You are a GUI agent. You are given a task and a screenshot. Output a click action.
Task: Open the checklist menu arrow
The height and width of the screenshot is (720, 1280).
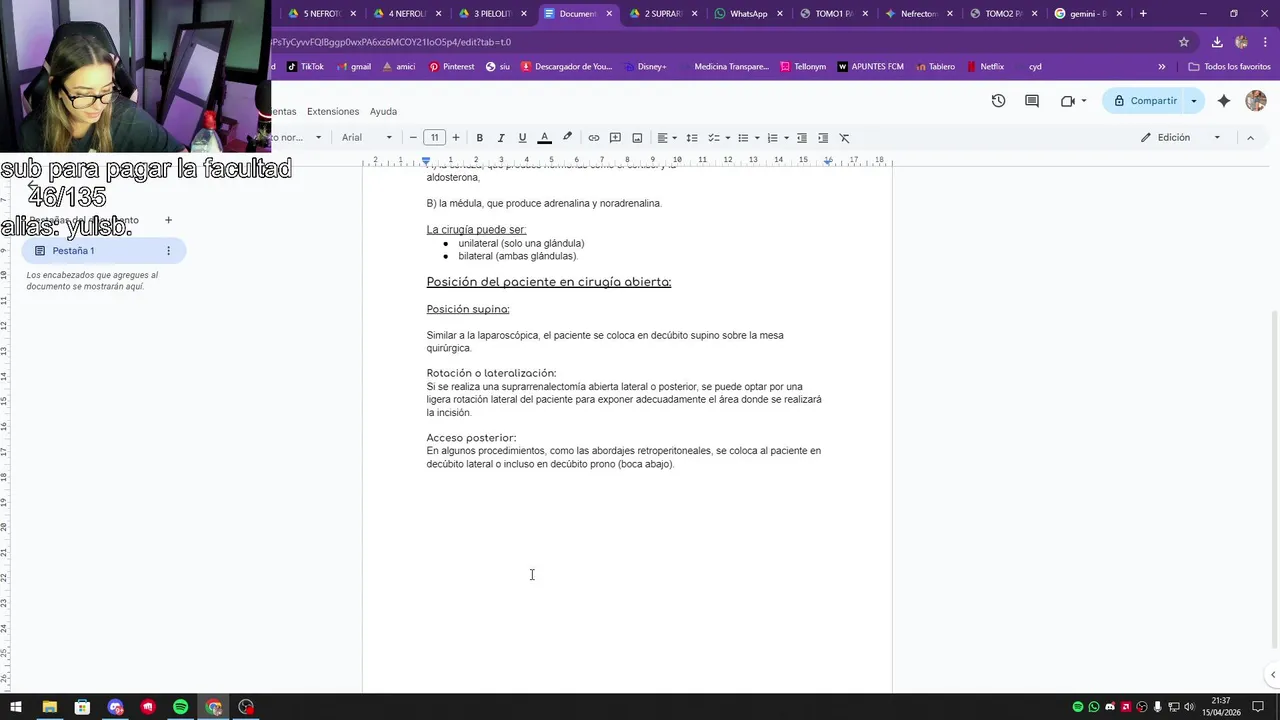tap(727, 138)
